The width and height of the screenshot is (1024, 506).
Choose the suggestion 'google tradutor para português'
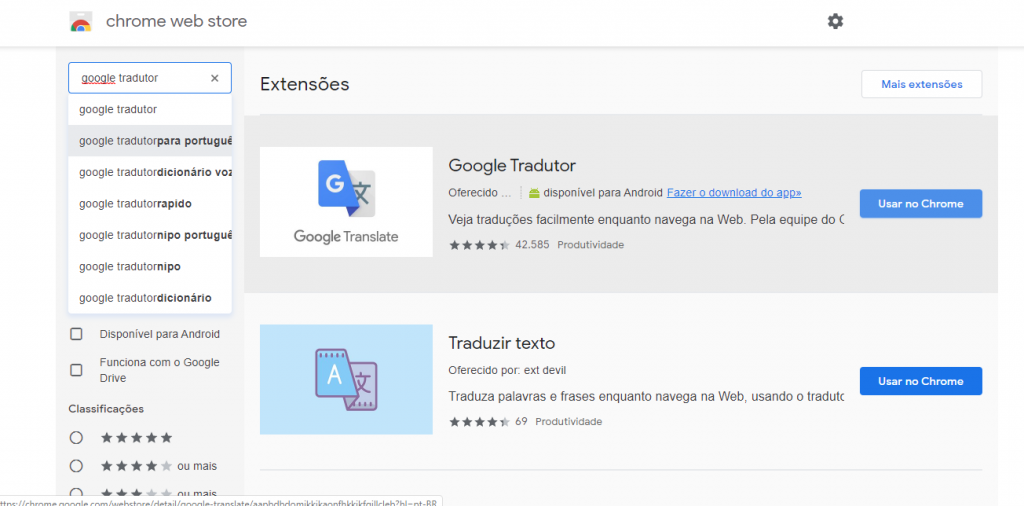[x=150, y=141]
